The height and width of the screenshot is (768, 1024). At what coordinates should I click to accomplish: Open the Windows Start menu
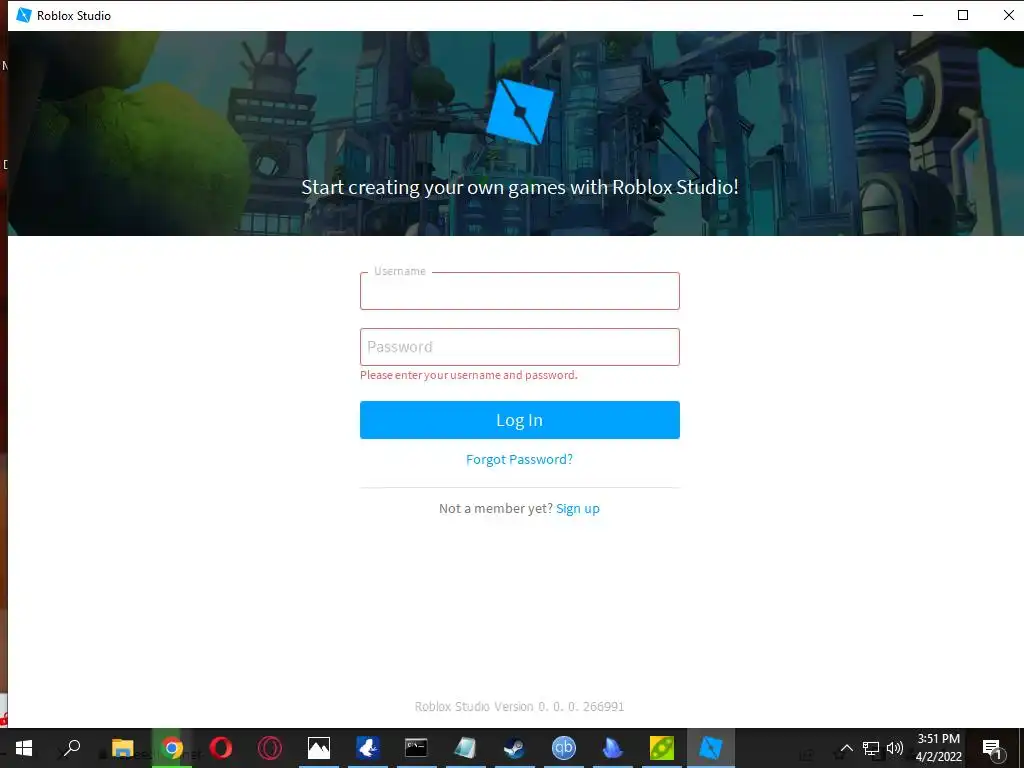(x=24, y=748)
